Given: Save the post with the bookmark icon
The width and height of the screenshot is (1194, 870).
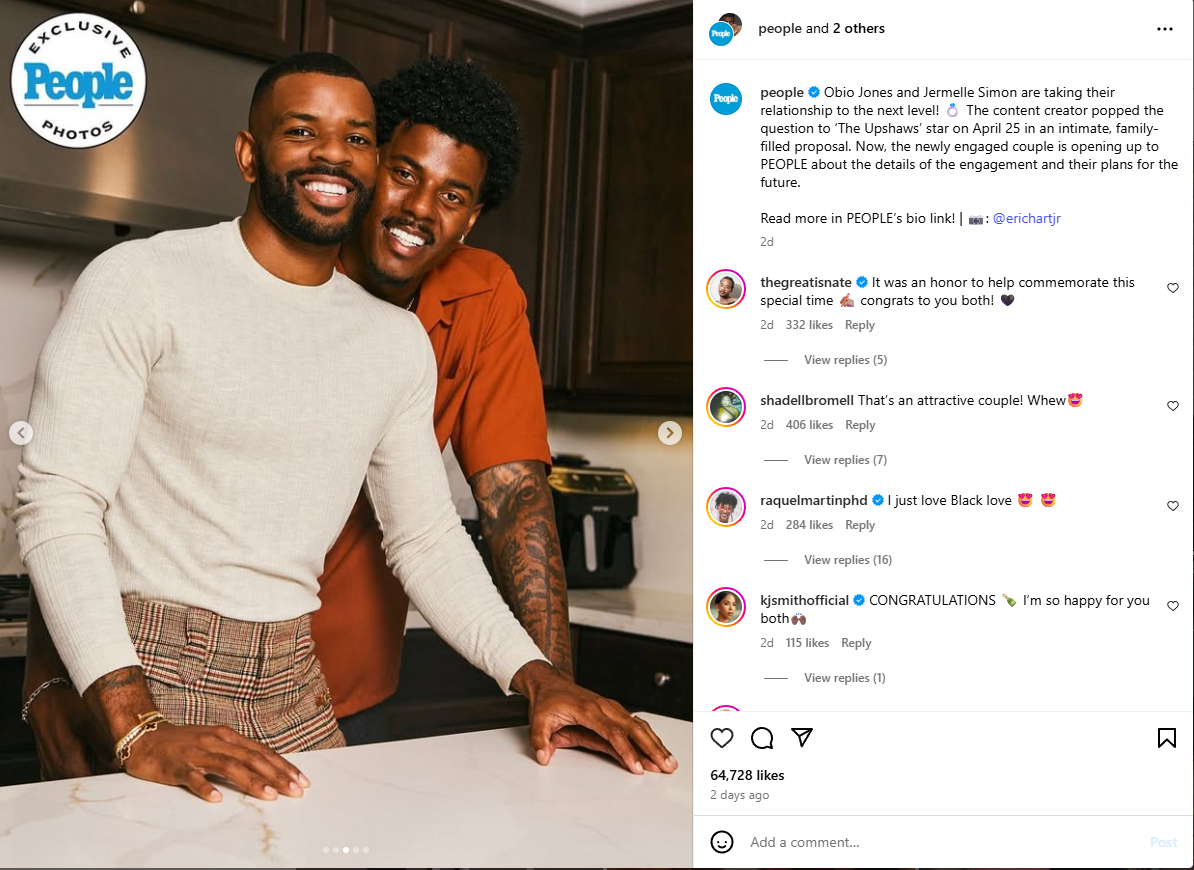Looking at the screenshot, I should tap(1167, 738).
